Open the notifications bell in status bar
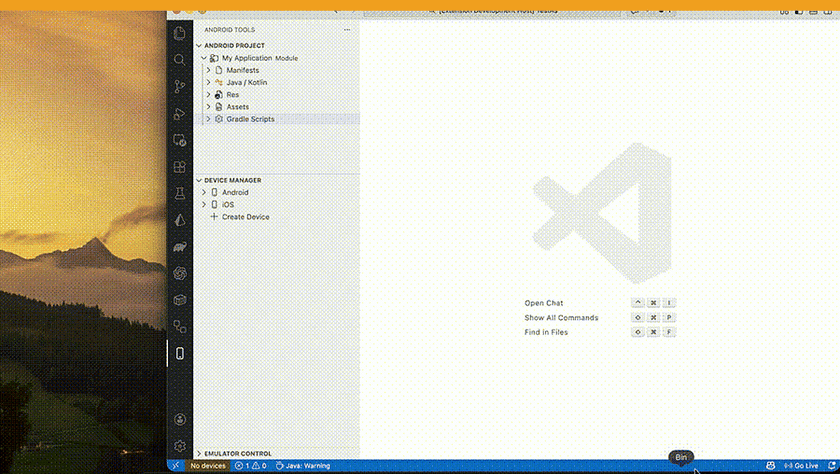The image size is (840, 474). 831,465
